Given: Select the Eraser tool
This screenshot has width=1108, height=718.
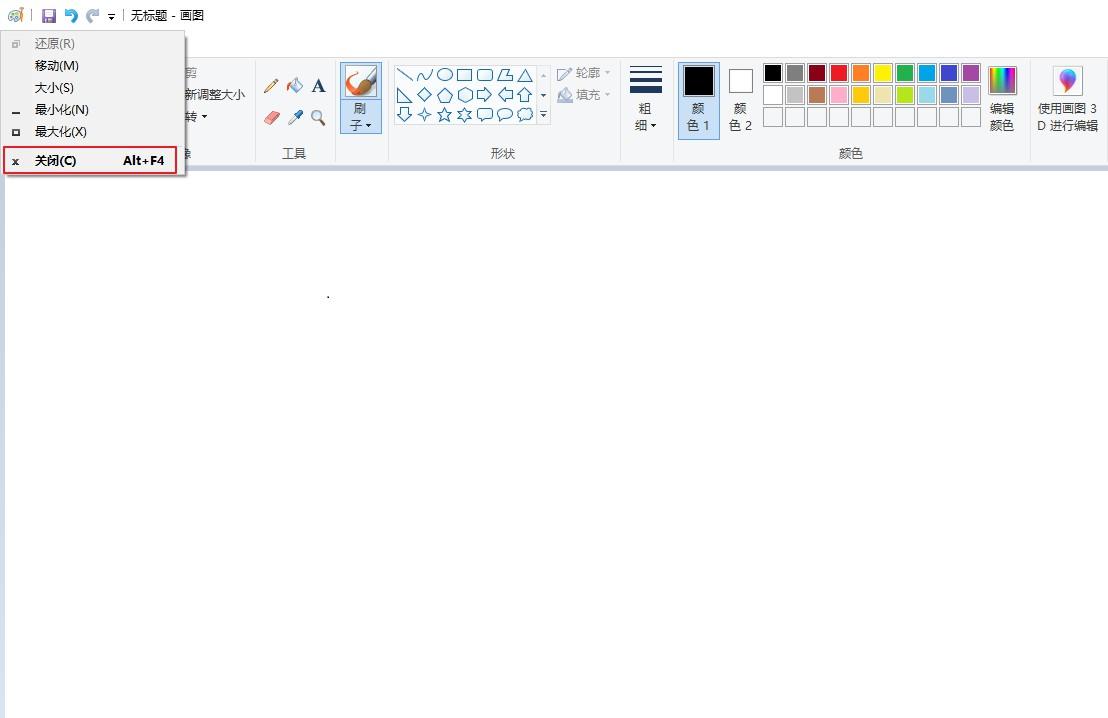Looking at the screenshot, I should coord(271,117).
